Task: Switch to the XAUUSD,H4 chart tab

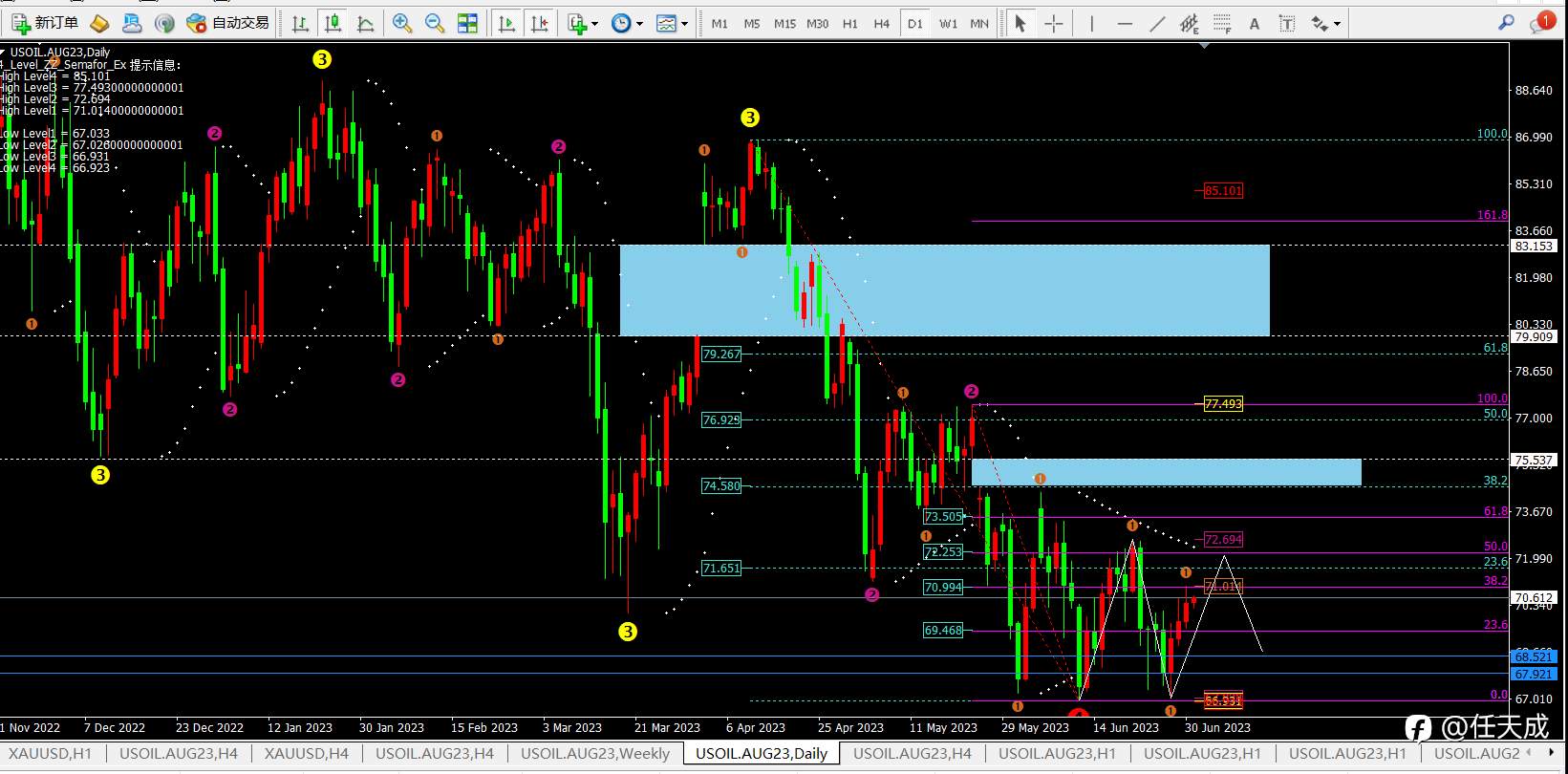Action: pos(307,754)
